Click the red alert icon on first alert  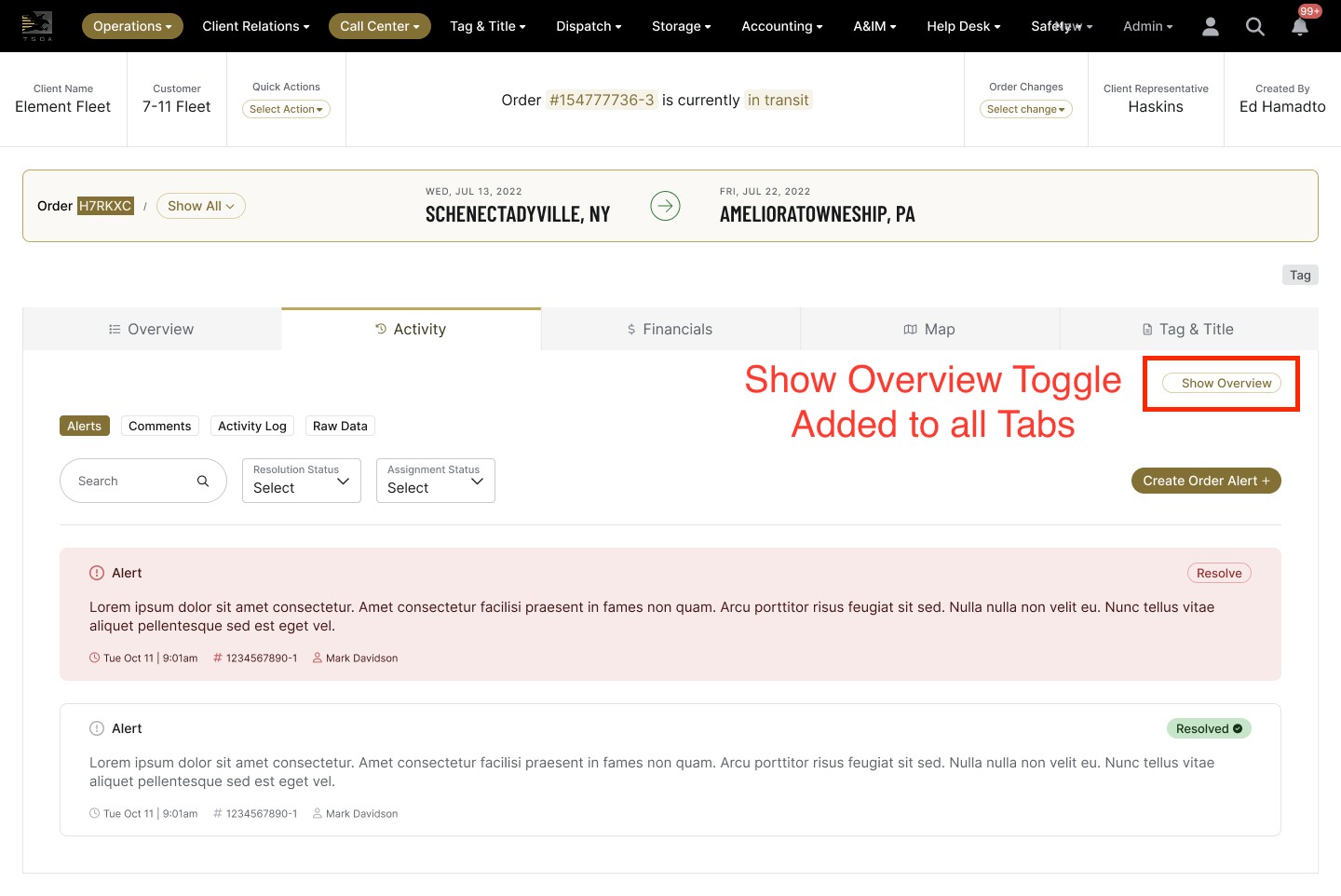(97, 573)
